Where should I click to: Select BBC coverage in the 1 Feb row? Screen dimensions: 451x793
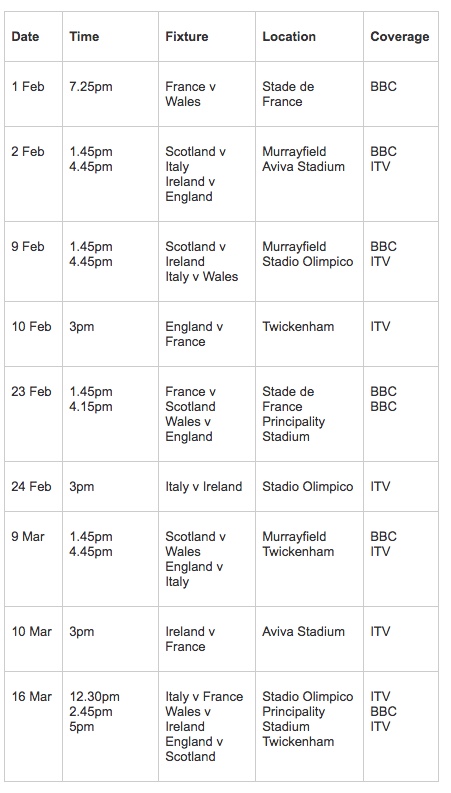(383, 86)
